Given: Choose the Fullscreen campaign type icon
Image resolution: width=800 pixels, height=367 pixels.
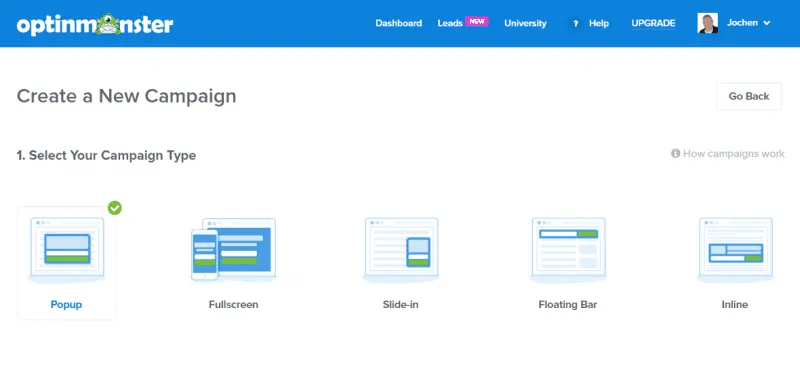Looking at the screenshot, I should coord(233,249).
